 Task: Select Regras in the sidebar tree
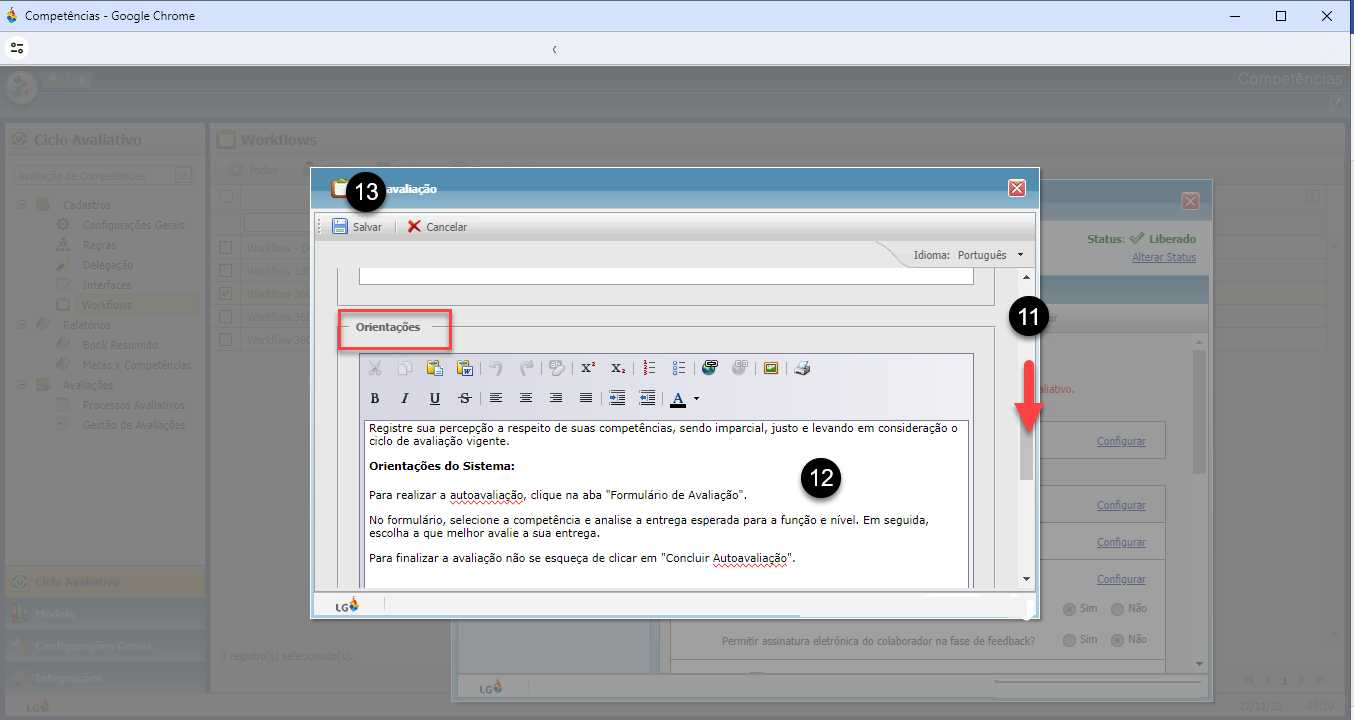click(x=99, y=245)
